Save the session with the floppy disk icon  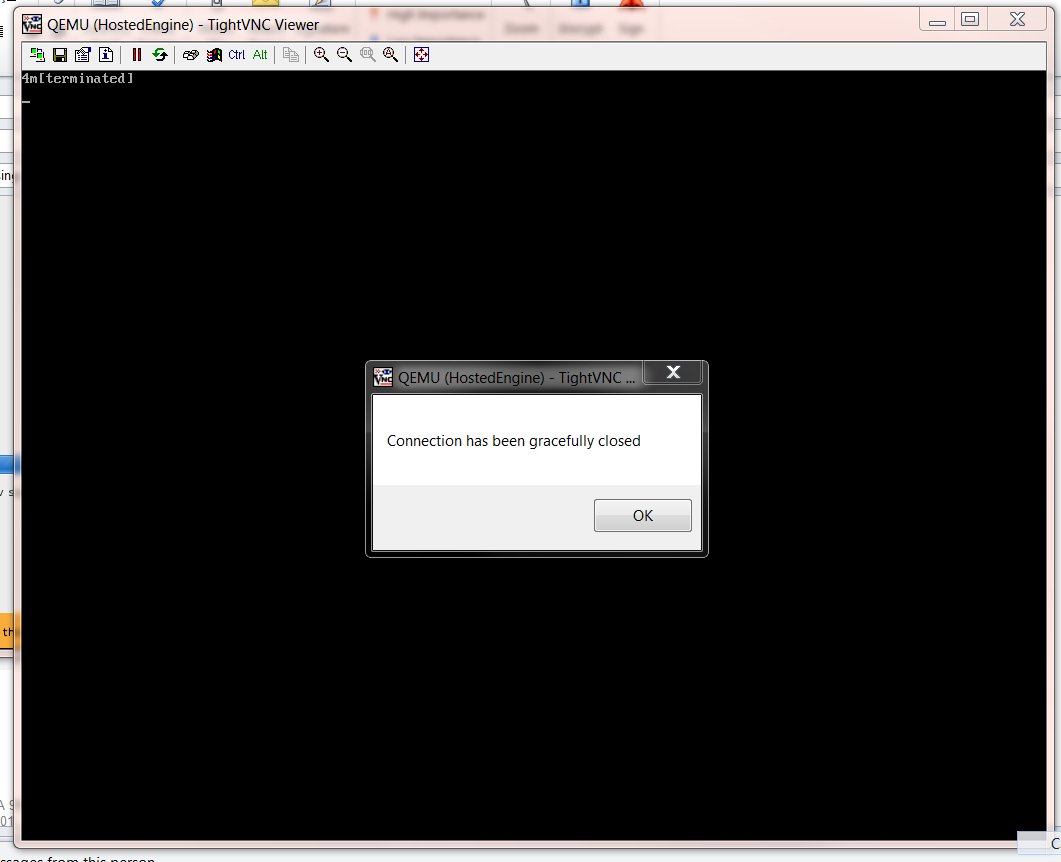[x=60, y=55]
